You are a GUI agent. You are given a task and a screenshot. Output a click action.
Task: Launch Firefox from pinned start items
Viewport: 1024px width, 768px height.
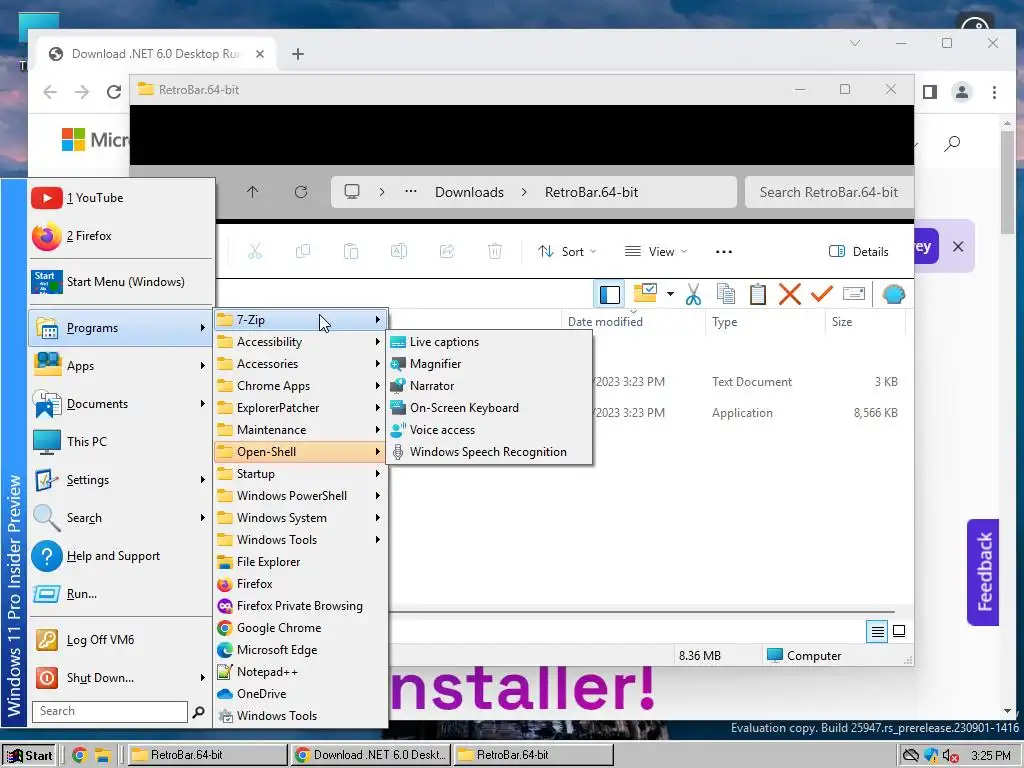(x=121, y=236)
